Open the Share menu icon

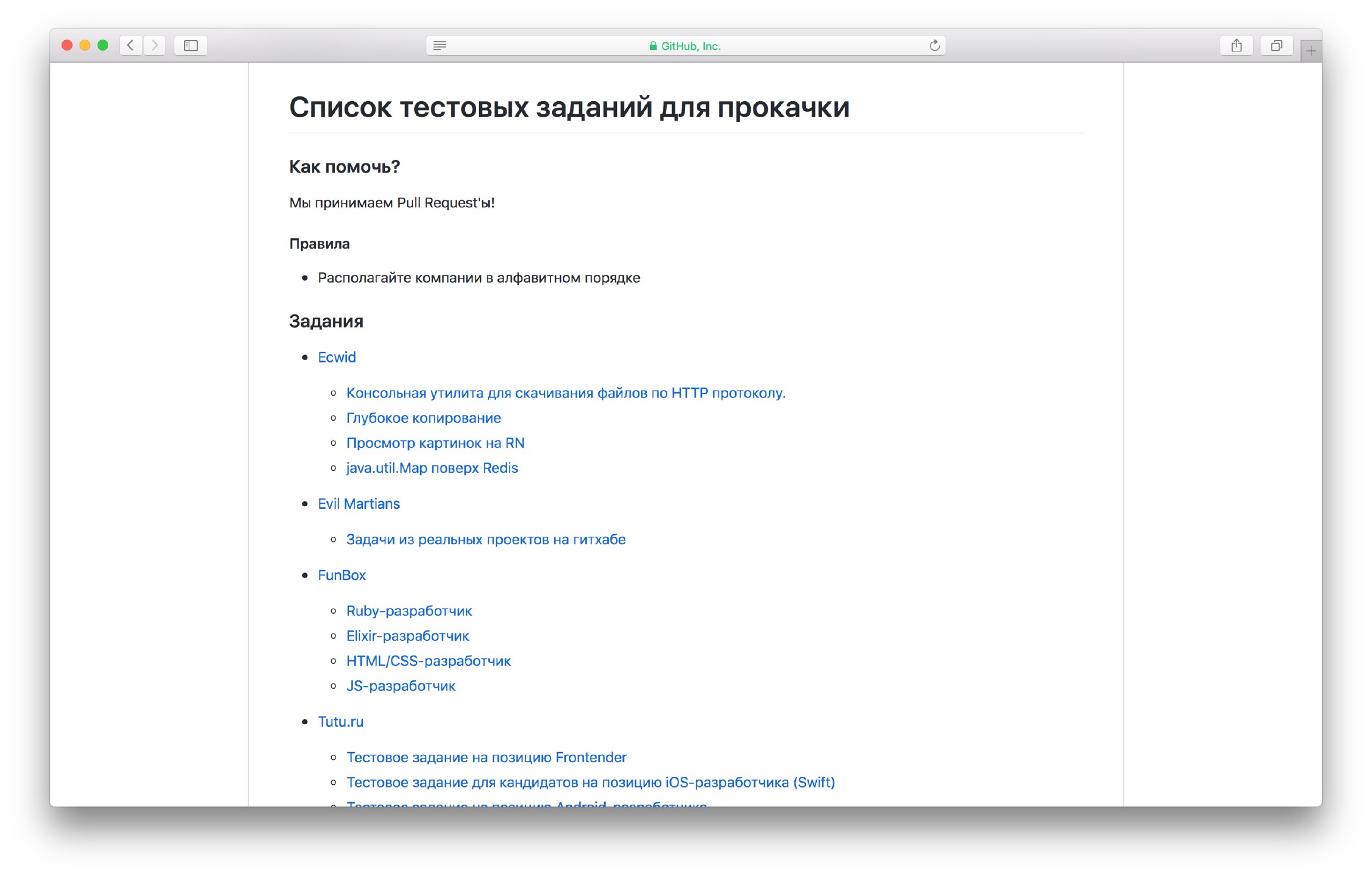point(1236,46)
